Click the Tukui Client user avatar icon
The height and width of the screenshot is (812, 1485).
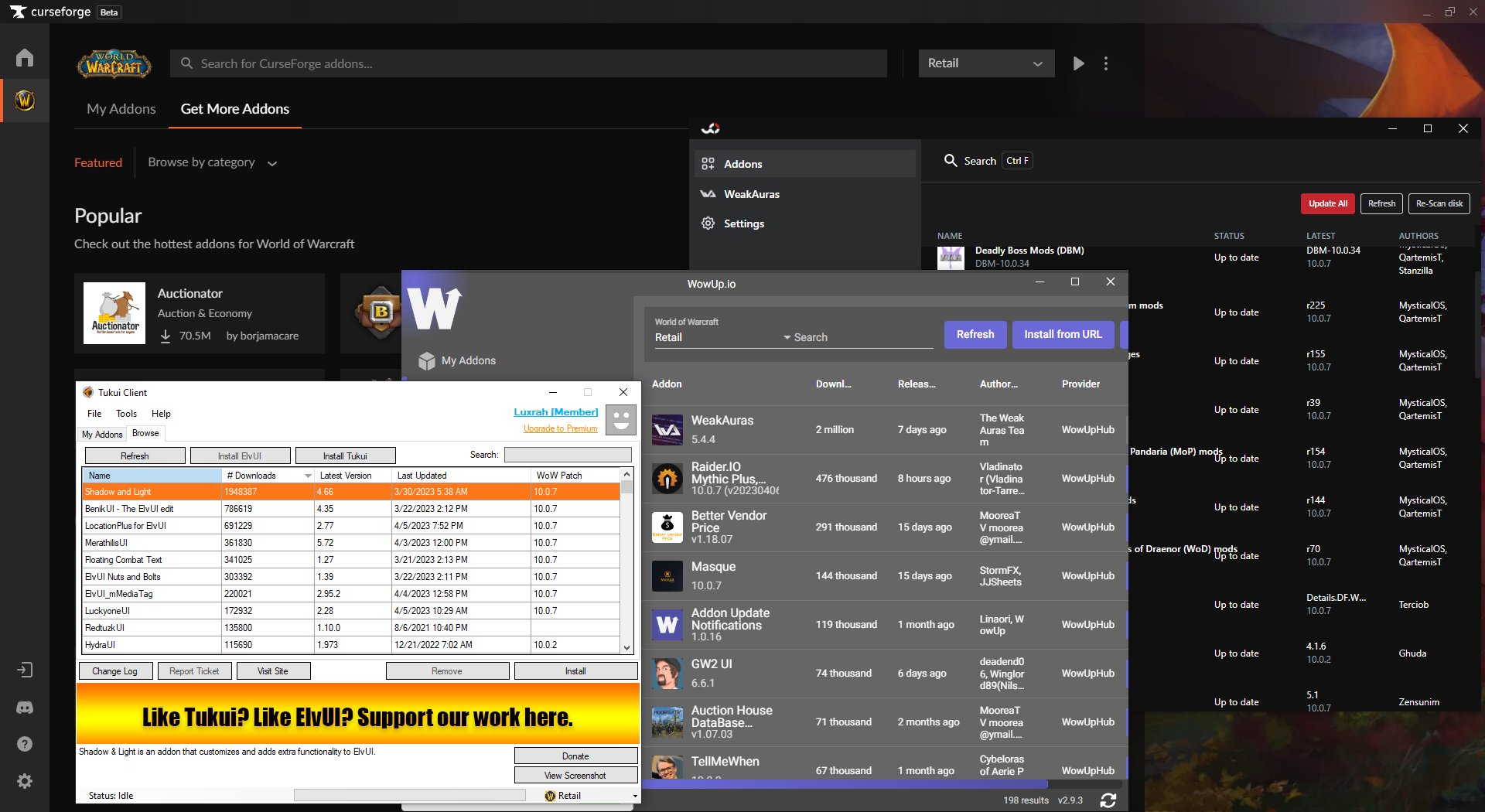coord(620,421)
